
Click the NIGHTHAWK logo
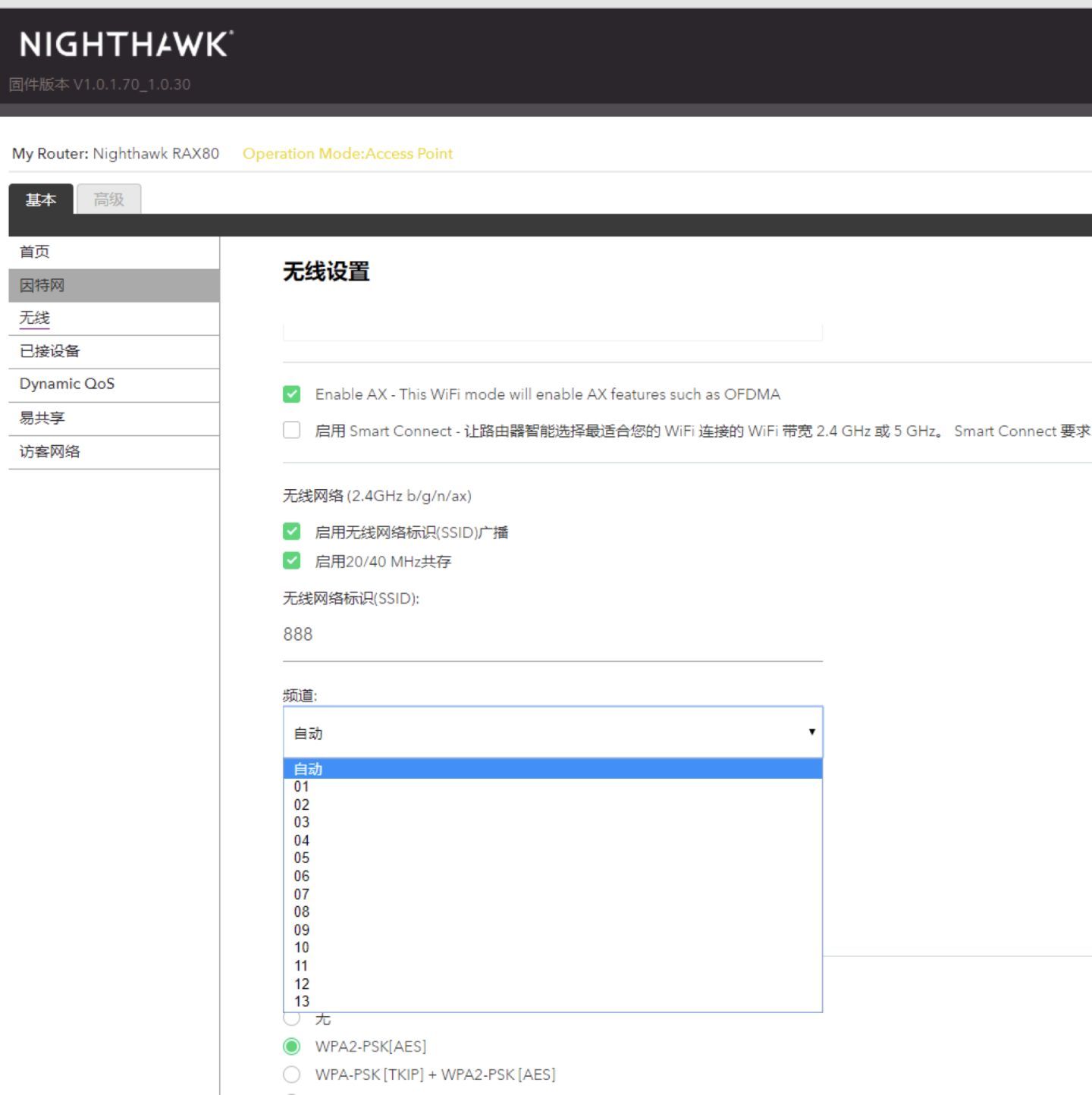click(x=127, y=44)
